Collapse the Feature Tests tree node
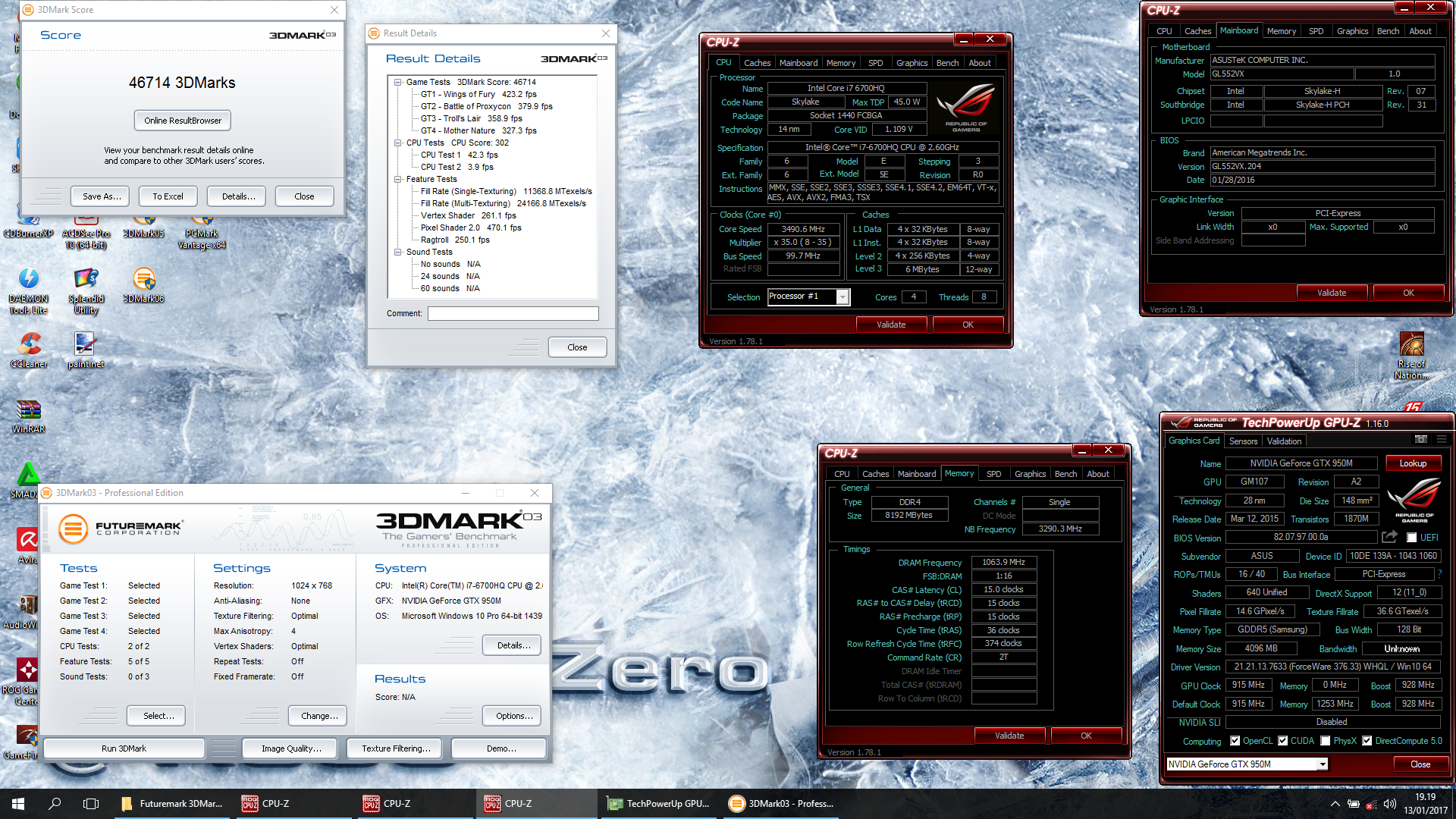 tap(397, 179)
